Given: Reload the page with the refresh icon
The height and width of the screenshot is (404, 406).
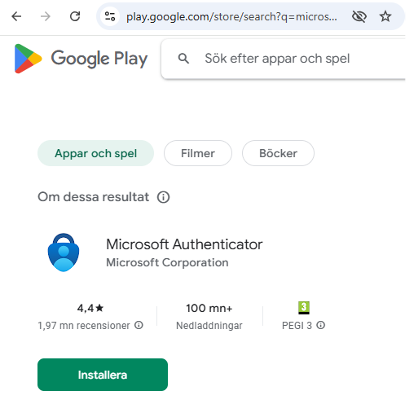Looking at the screenshot, I should (75, 16).
